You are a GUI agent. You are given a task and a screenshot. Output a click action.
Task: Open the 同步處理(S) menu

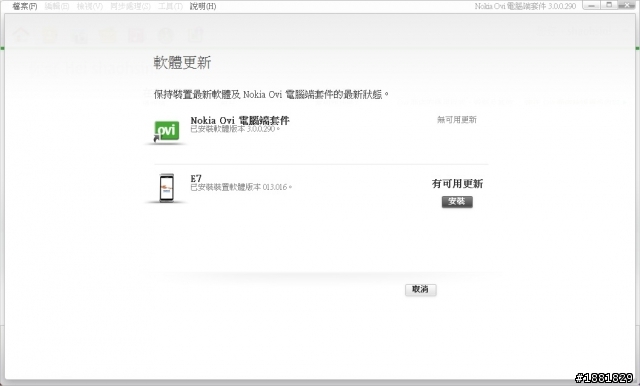tap(130, 6)
